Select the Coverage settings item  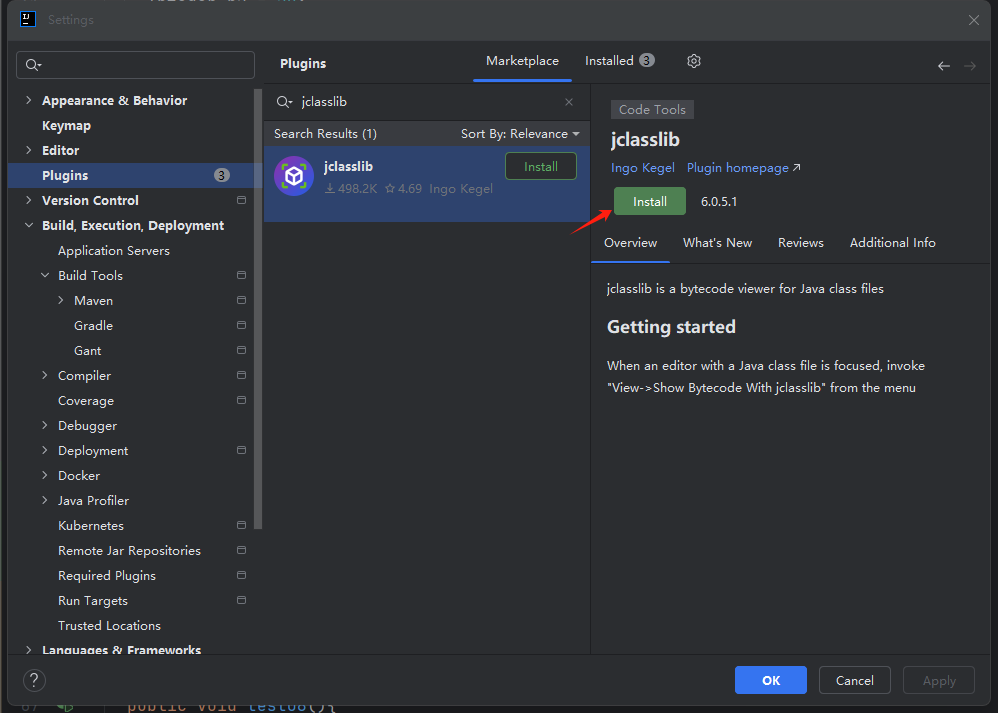pyautogui.click(x=86, y=400)
